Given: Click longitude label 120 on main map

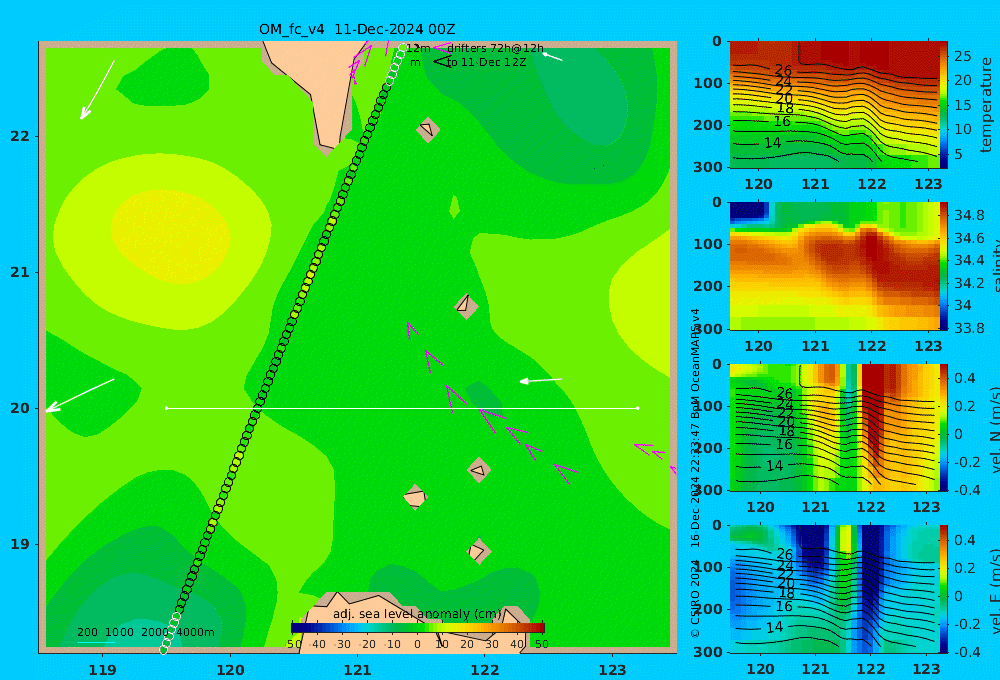Looking at the screenshot, I should click(230, 670).
